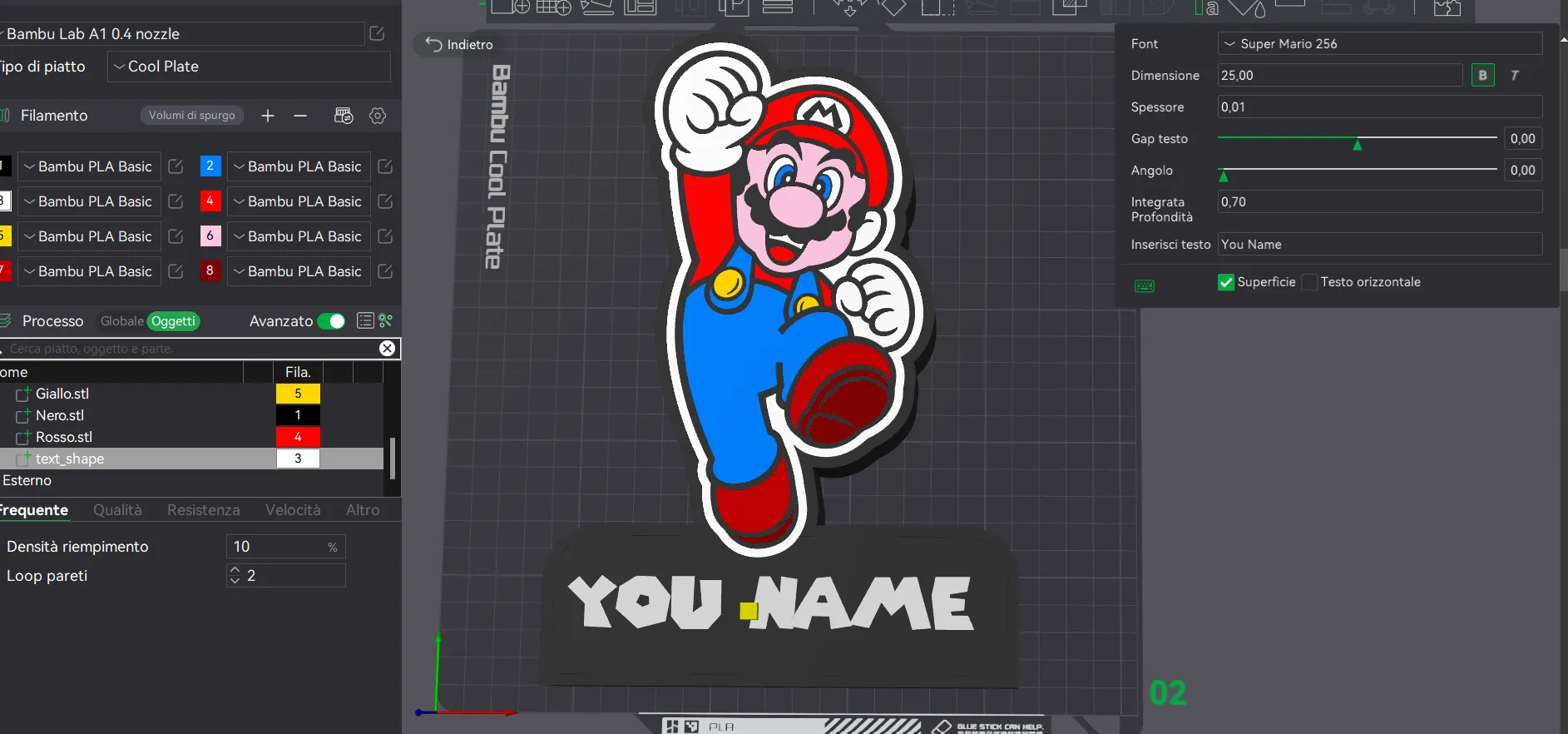This screenshot has height=734, width=1568.
Task: Open the Super Mario 256 font dropdown
Action: click(1380, 43)
